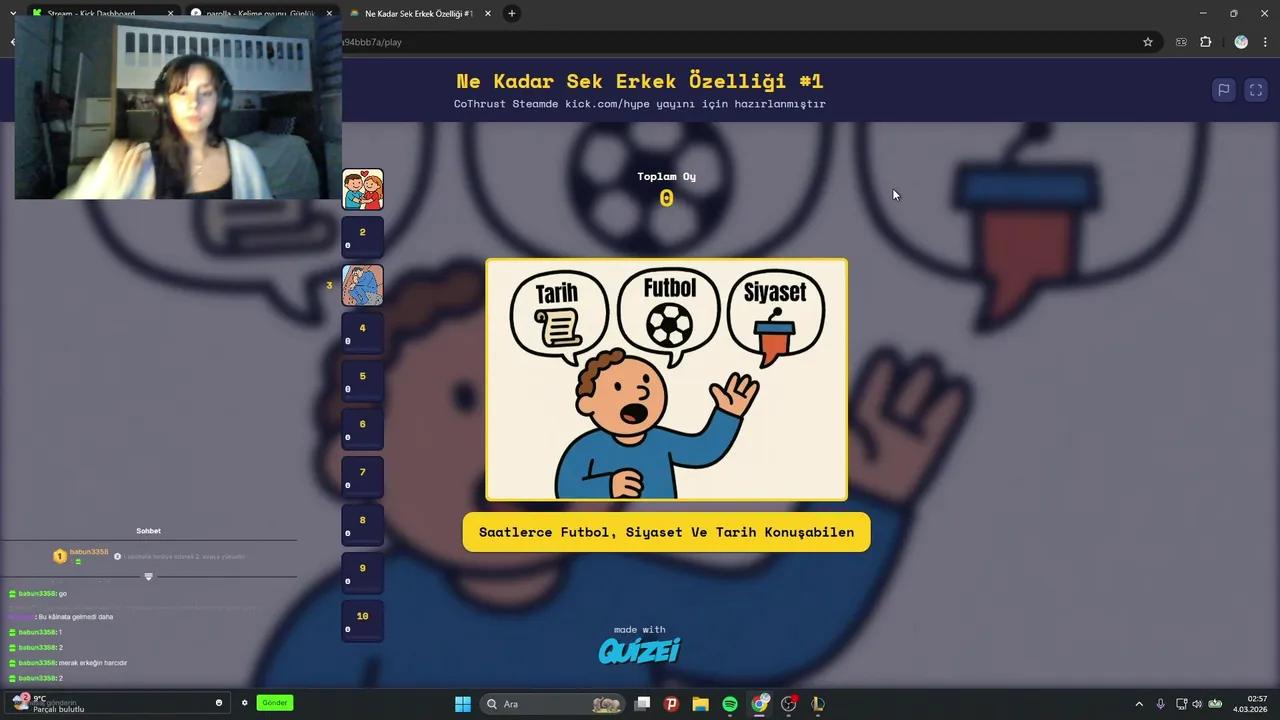Open the Chrome profile avatar

(x=1241, y=42)
